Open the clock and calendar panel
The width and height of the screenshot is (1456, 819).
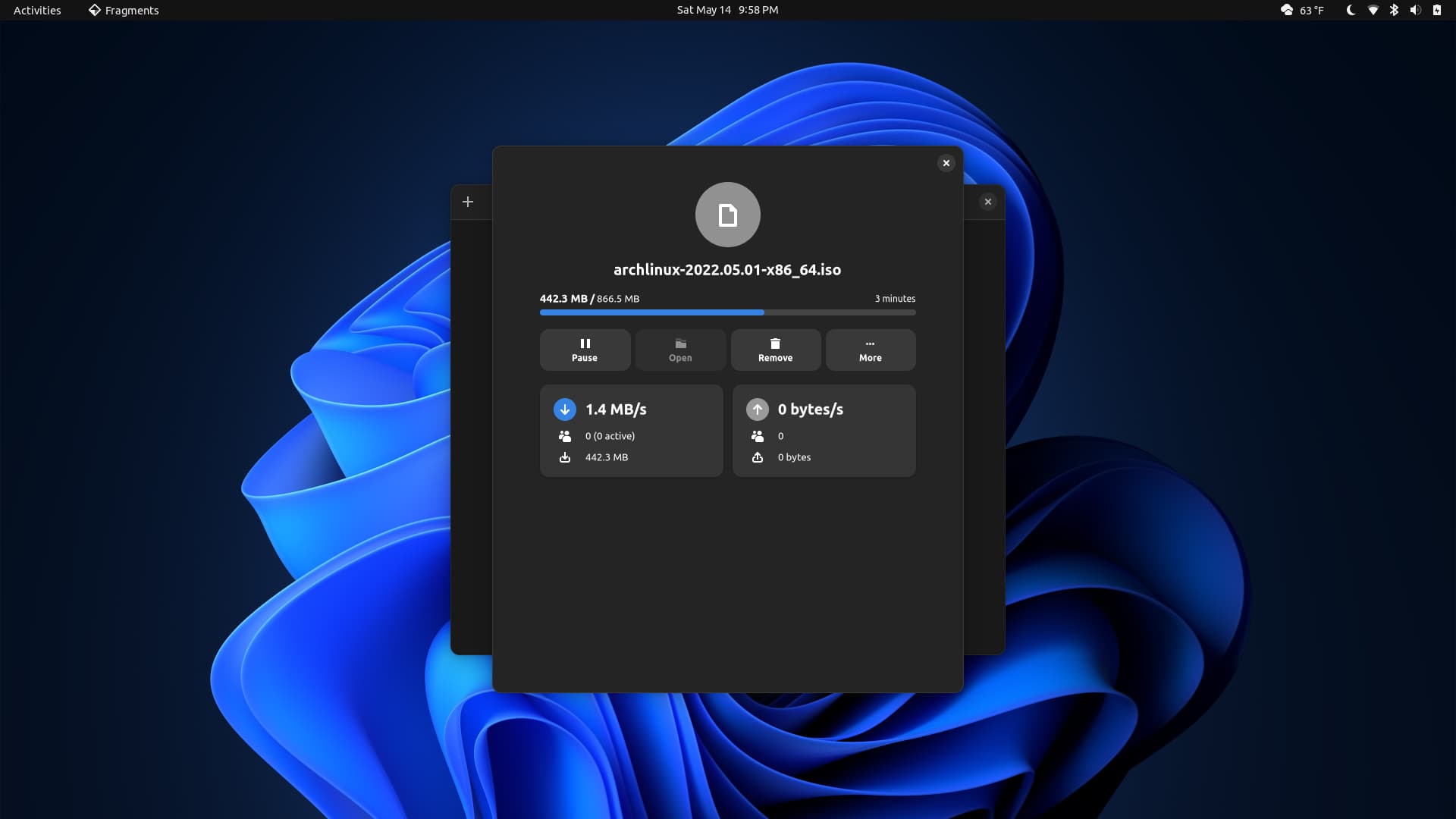tap(727, 10)
